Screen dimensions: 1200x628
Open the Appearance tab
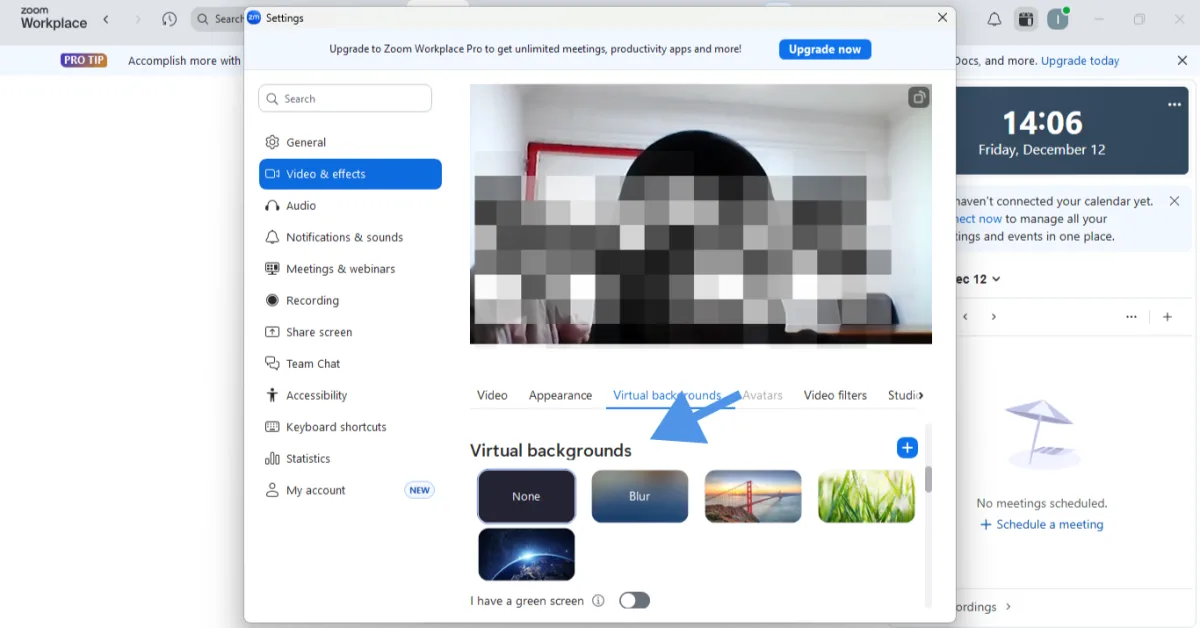[x=560, y=395]
